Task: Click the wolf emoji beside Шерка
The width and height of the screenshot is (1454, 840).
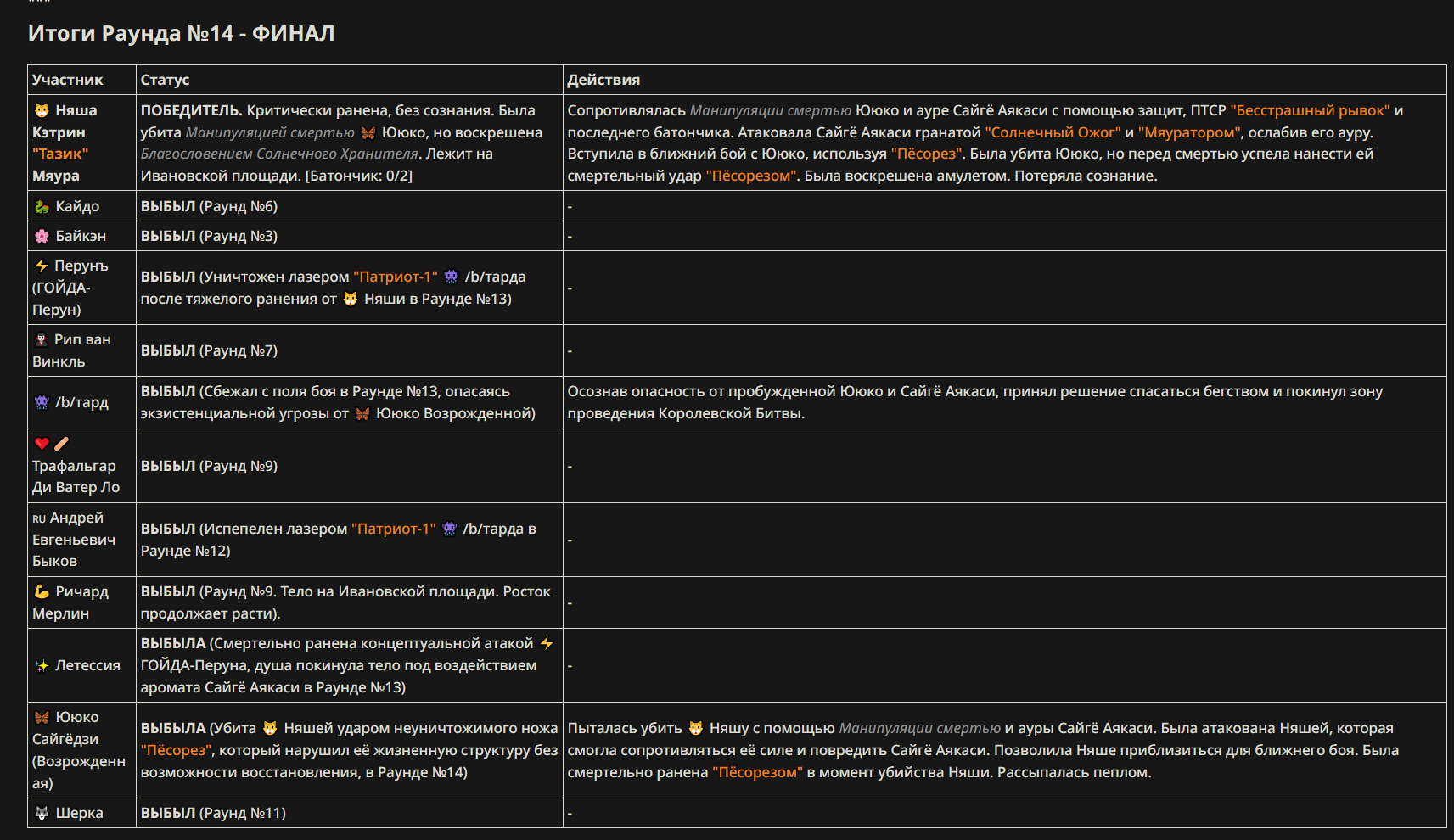Action: (42, 813)
